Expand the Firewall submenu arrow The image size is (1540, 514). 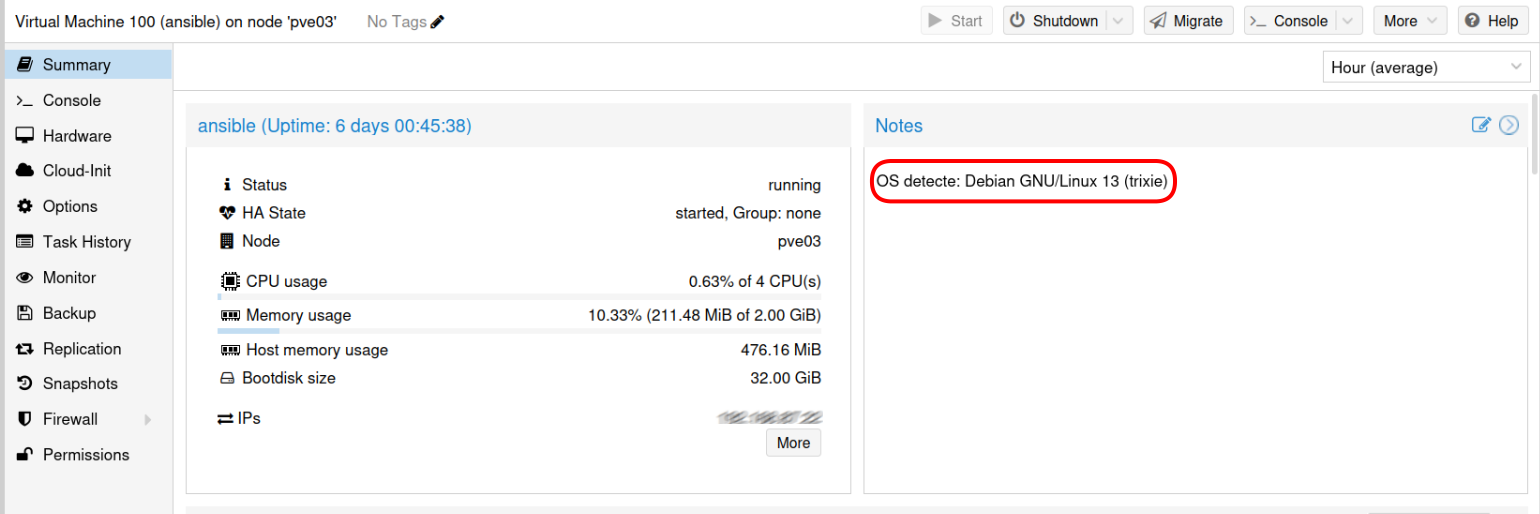point(149,420)
